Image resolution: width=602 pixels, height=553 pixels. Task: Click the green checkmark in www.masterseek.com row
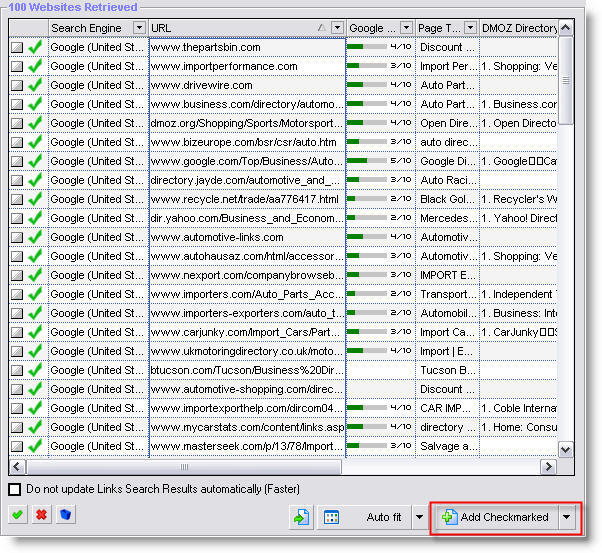click(35, 446)
